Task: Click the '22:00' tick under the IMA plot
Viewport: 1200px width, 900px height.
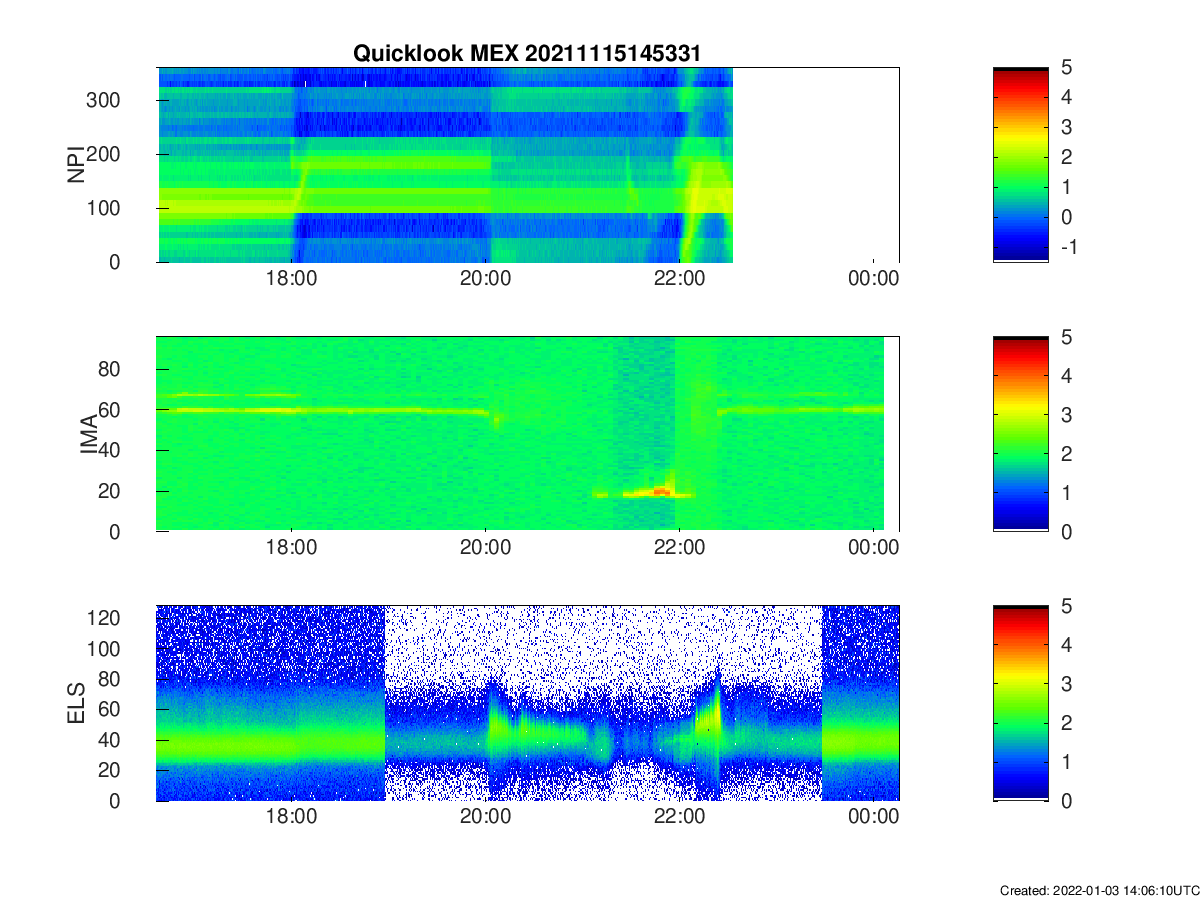Action: (x=679, y=548)
